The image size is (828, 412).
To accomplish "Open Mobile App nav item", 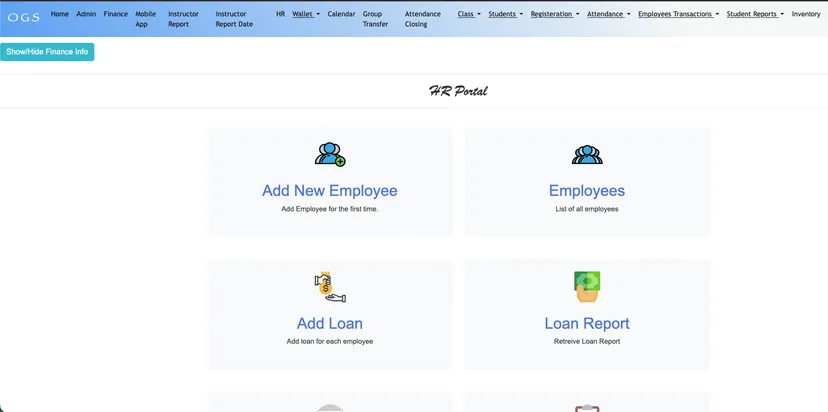I will coord(146,19).
